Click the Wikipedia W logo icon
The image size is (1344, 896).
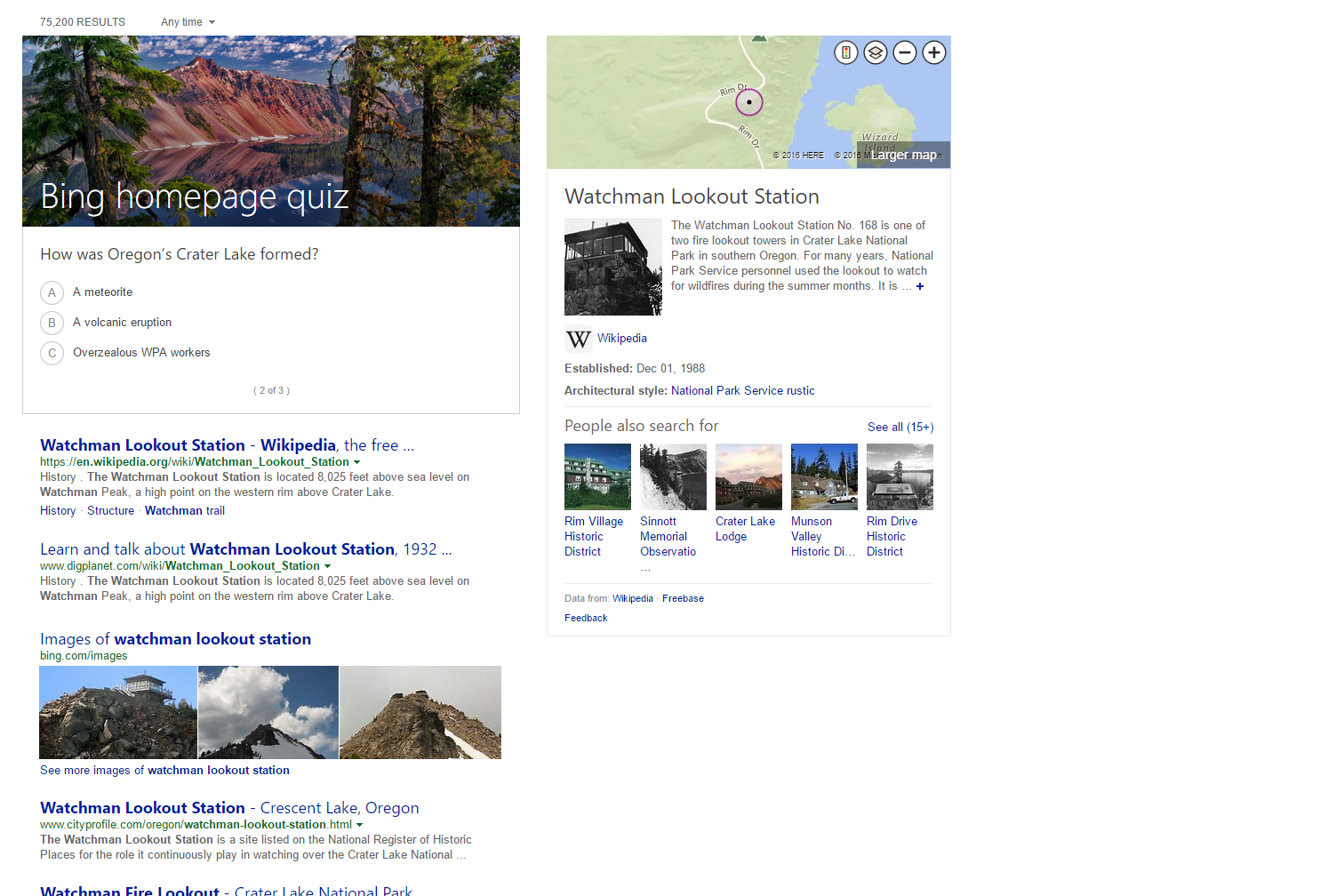click(578, 339)
